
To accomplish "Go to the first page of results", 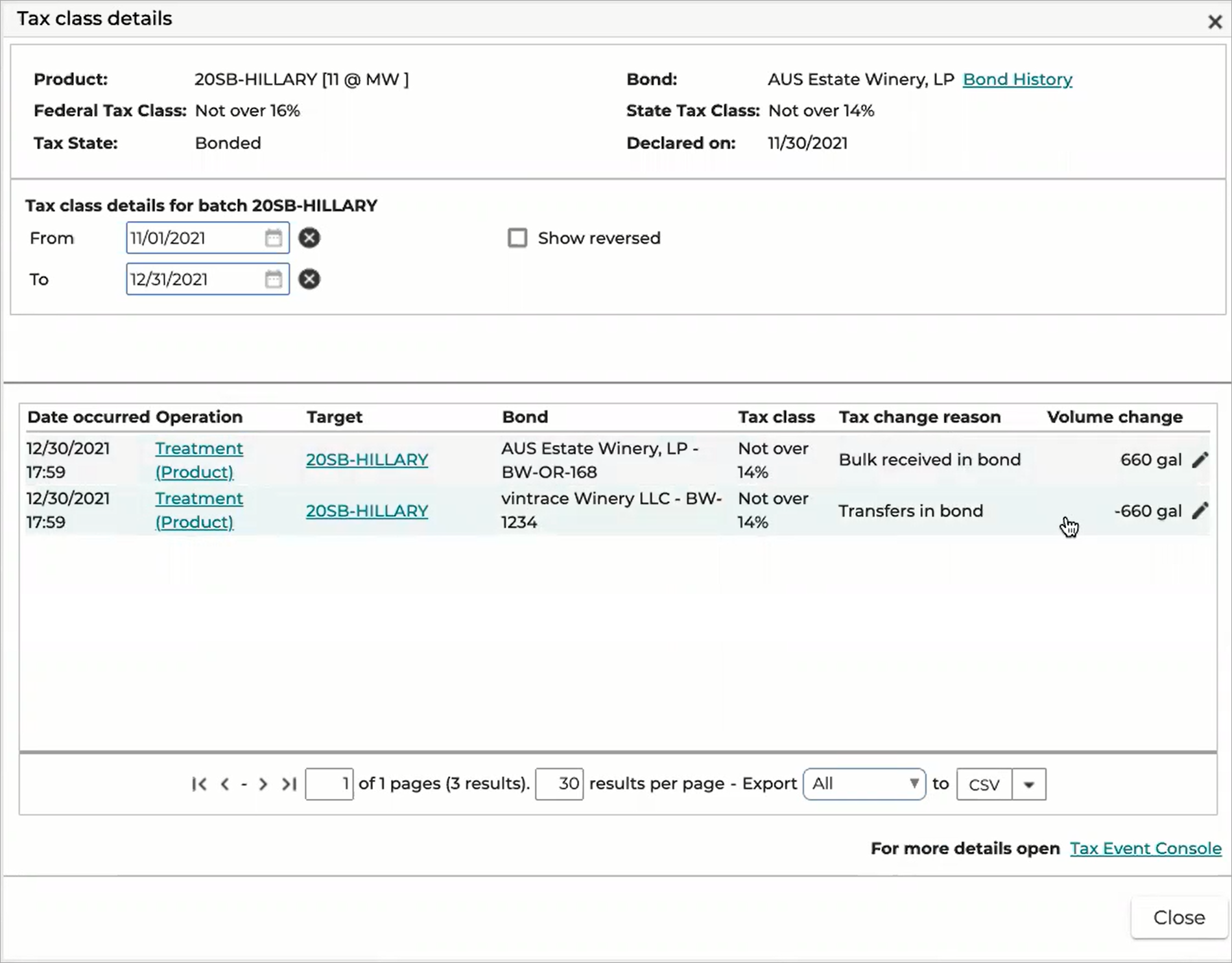I will (200, 784).
